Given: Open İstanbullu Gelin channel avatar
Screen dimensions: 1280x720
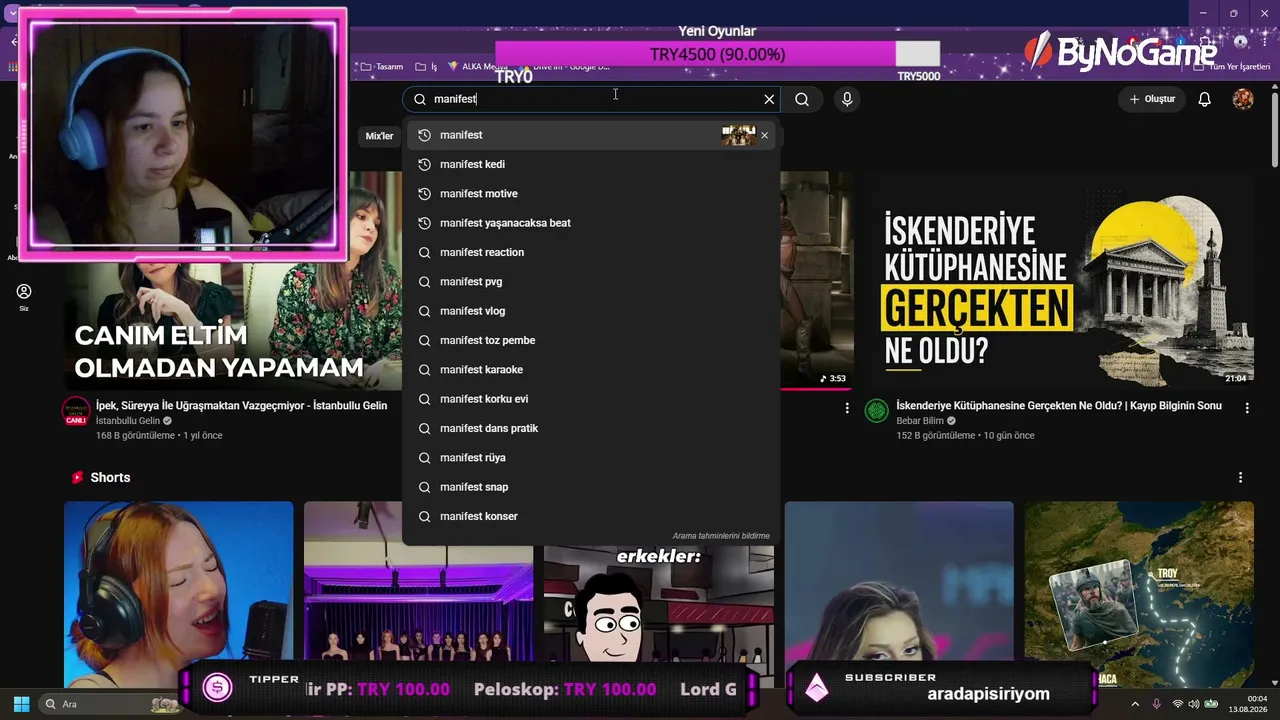Looking at the screenshot, I should pos(76,411).
